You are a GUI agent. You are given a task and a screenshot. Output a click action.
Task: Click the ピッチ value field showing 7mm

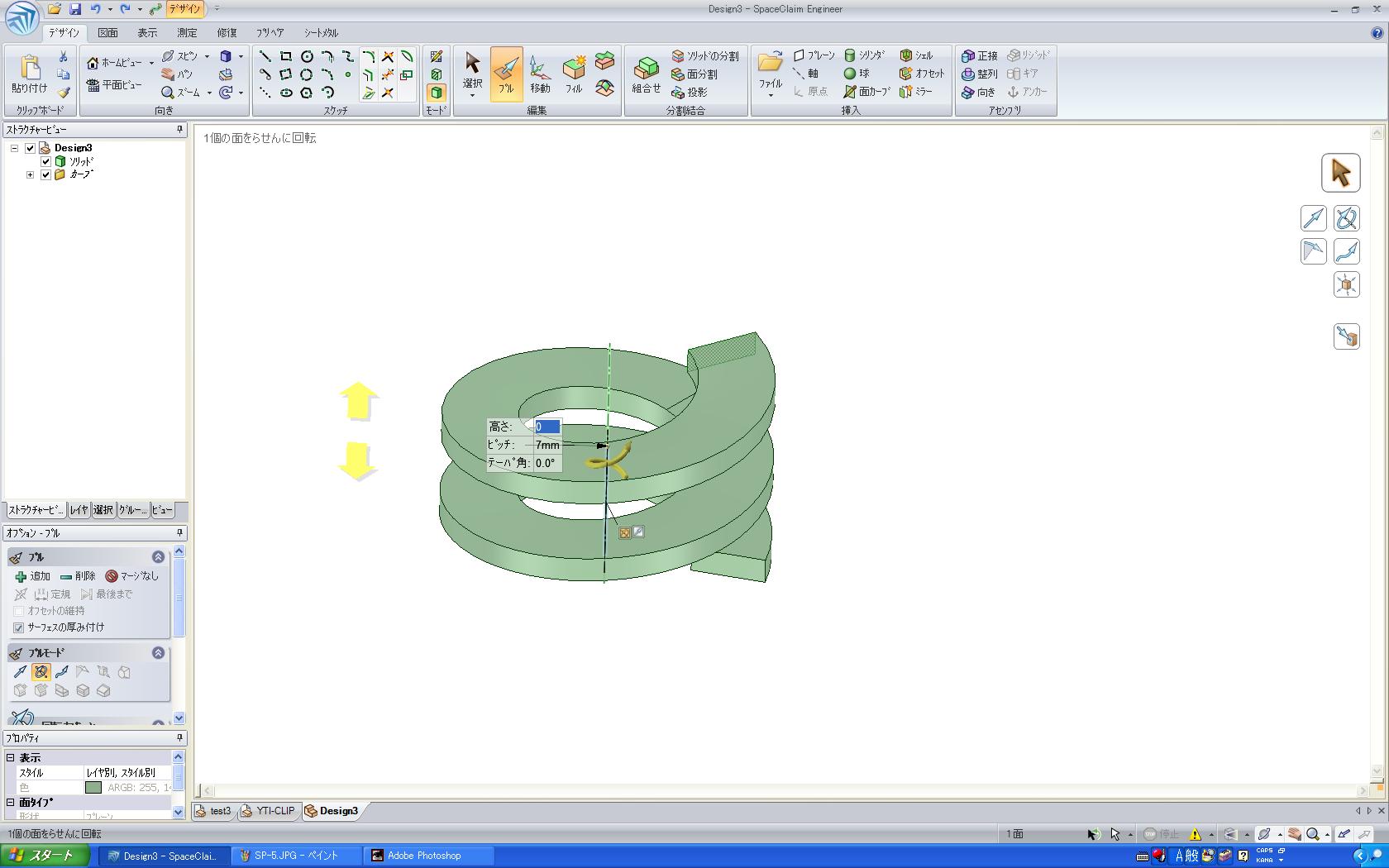tap(547, 445)
